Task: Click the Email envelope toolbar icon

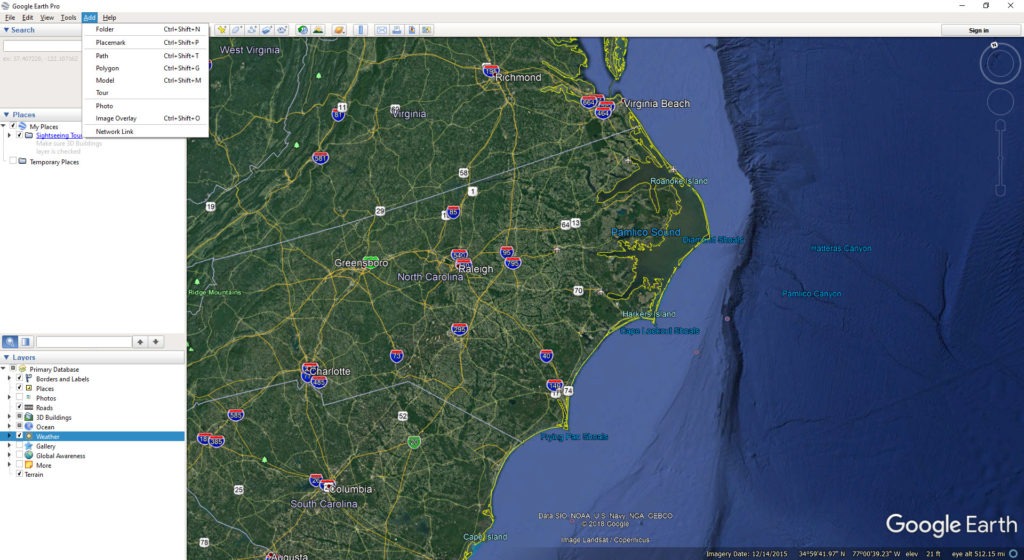Action: [x=382, y=30]
